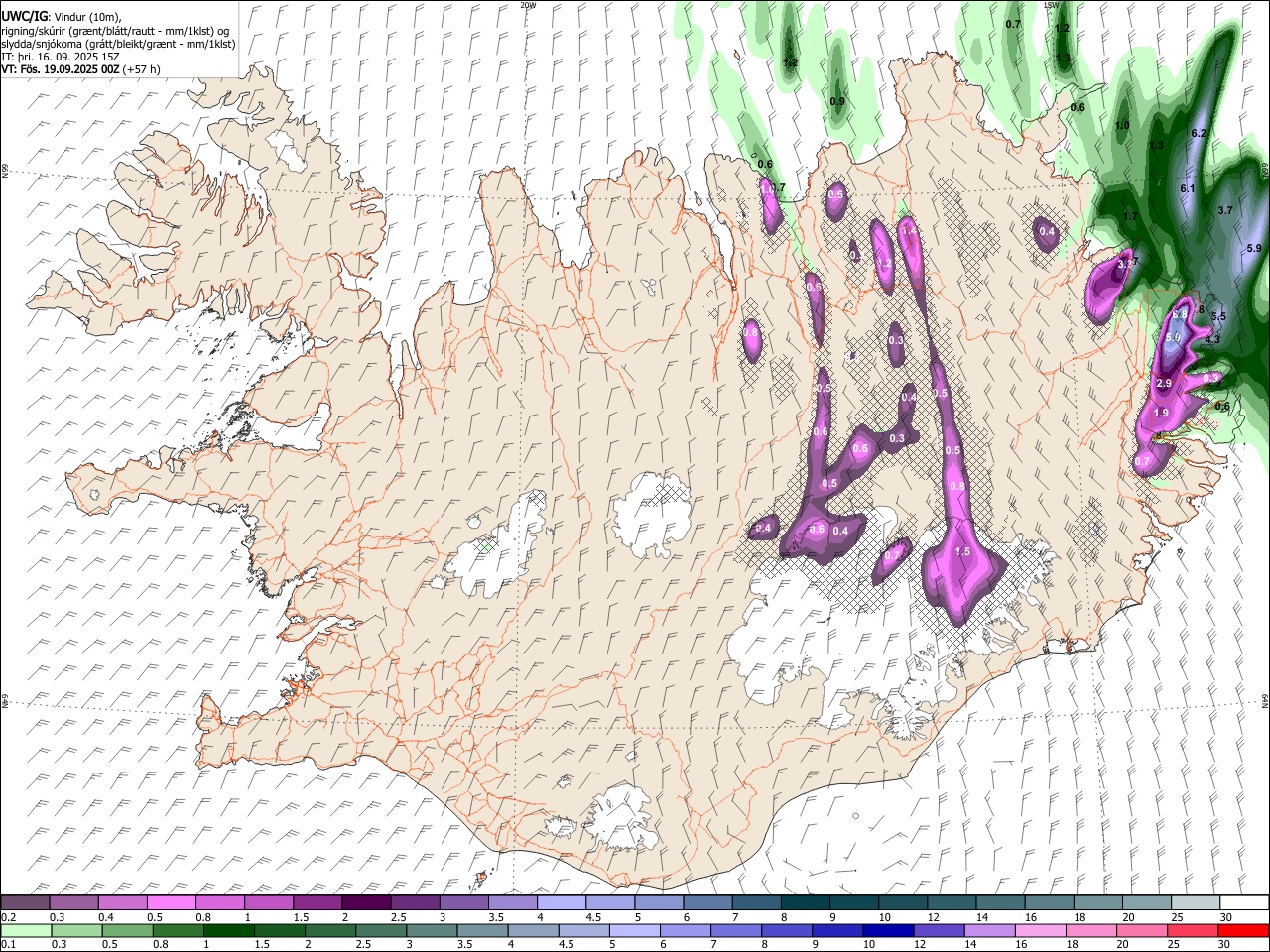Pick the light blue snow swatch at 4
Viewport: 1270px width, 952px height.
point(561,903)
